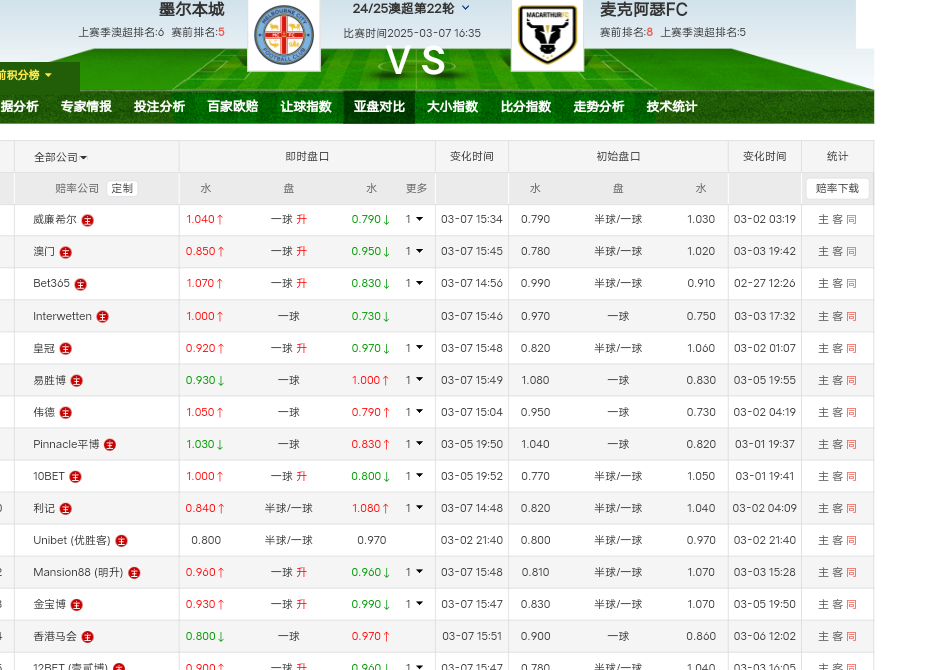This screenshot has width=939, height=670.
Task: Click Interwetten company name
Action: click(62, 316)
